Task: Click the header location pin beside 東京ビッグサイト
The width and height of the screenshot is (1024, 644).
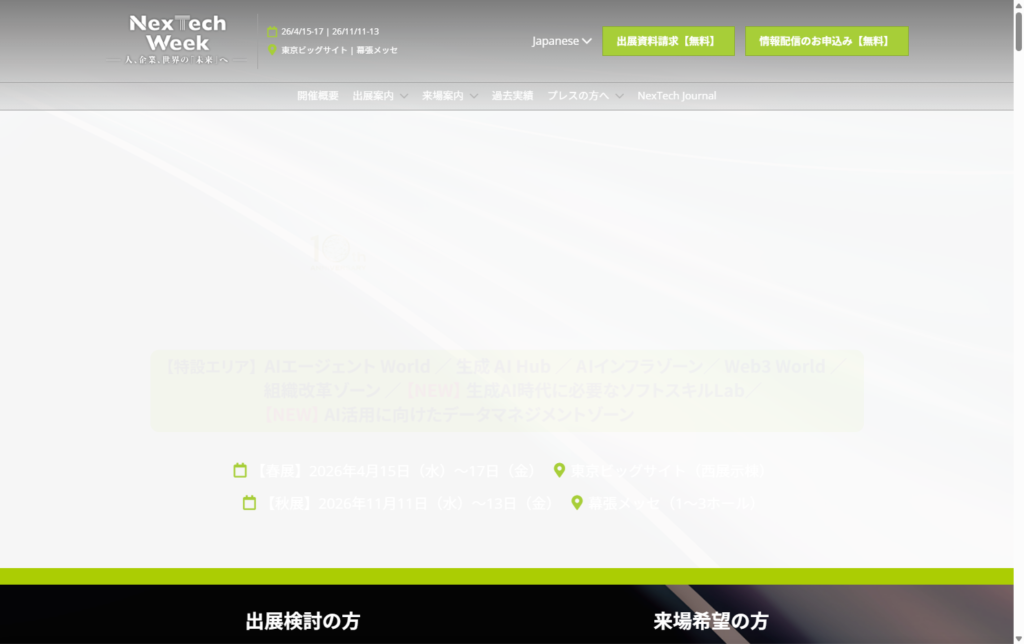Action: click(x=272, y=50)
